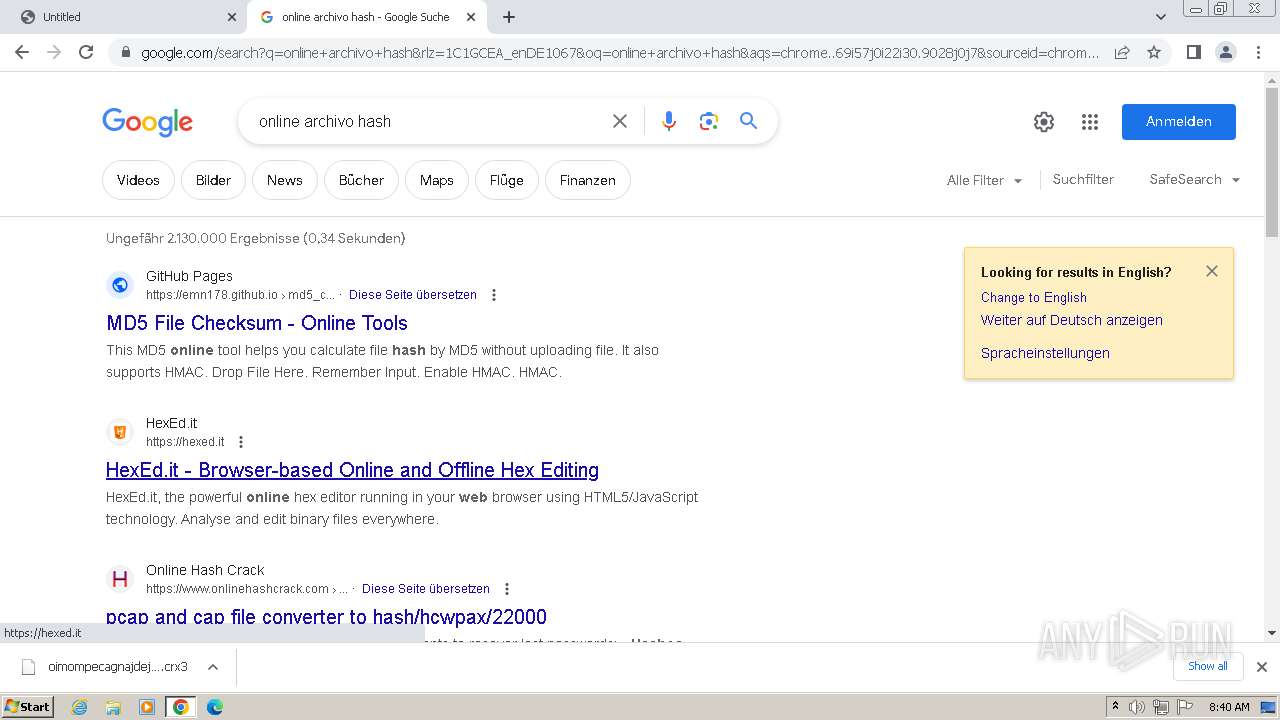The width and height of the screenshot is (1280, 720).
Task: Switch to the Flüge filter
Action: (507, 180)
